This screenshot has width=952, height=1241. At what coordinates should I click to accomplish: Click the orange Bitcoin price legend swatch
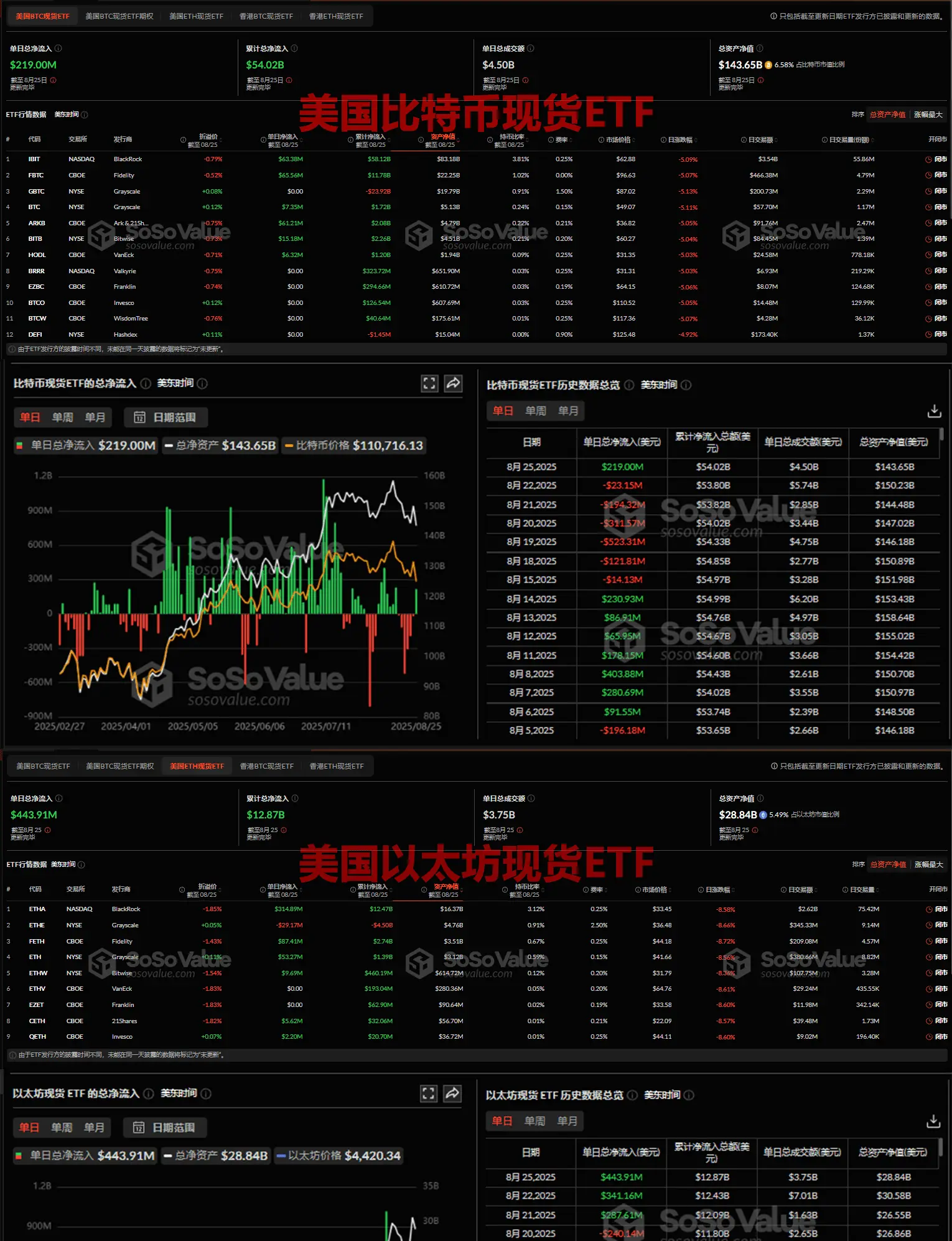click(x=289, y=446)
